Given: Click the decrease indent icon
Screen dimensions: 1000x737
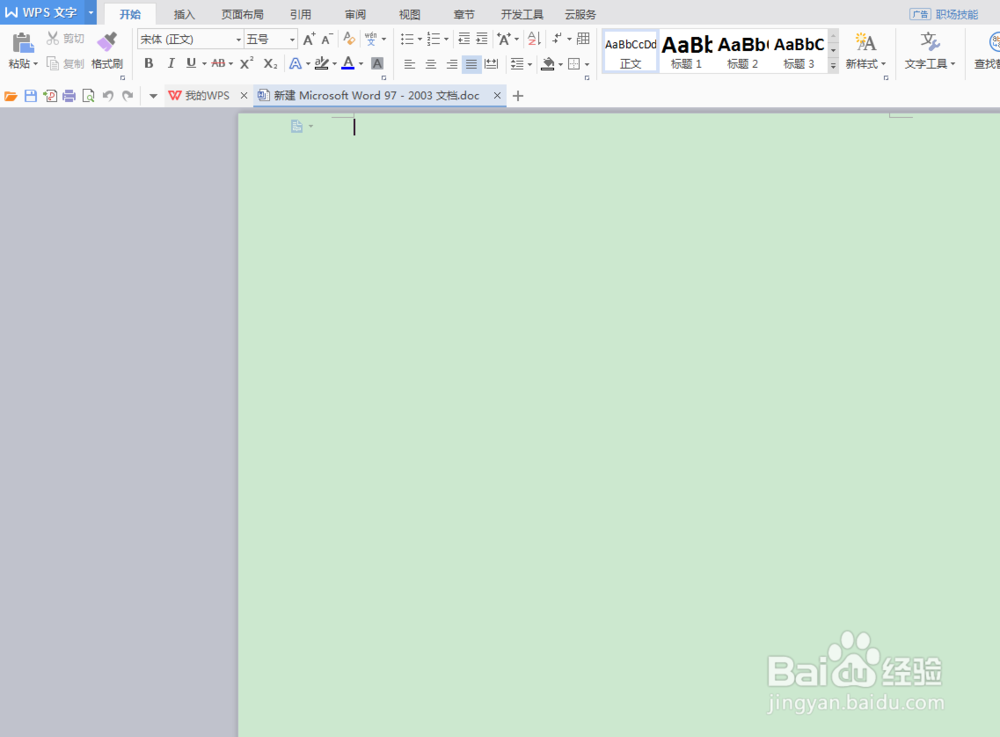Looking at the screenshot, I should pyautogui.click(x=464, y=39).
